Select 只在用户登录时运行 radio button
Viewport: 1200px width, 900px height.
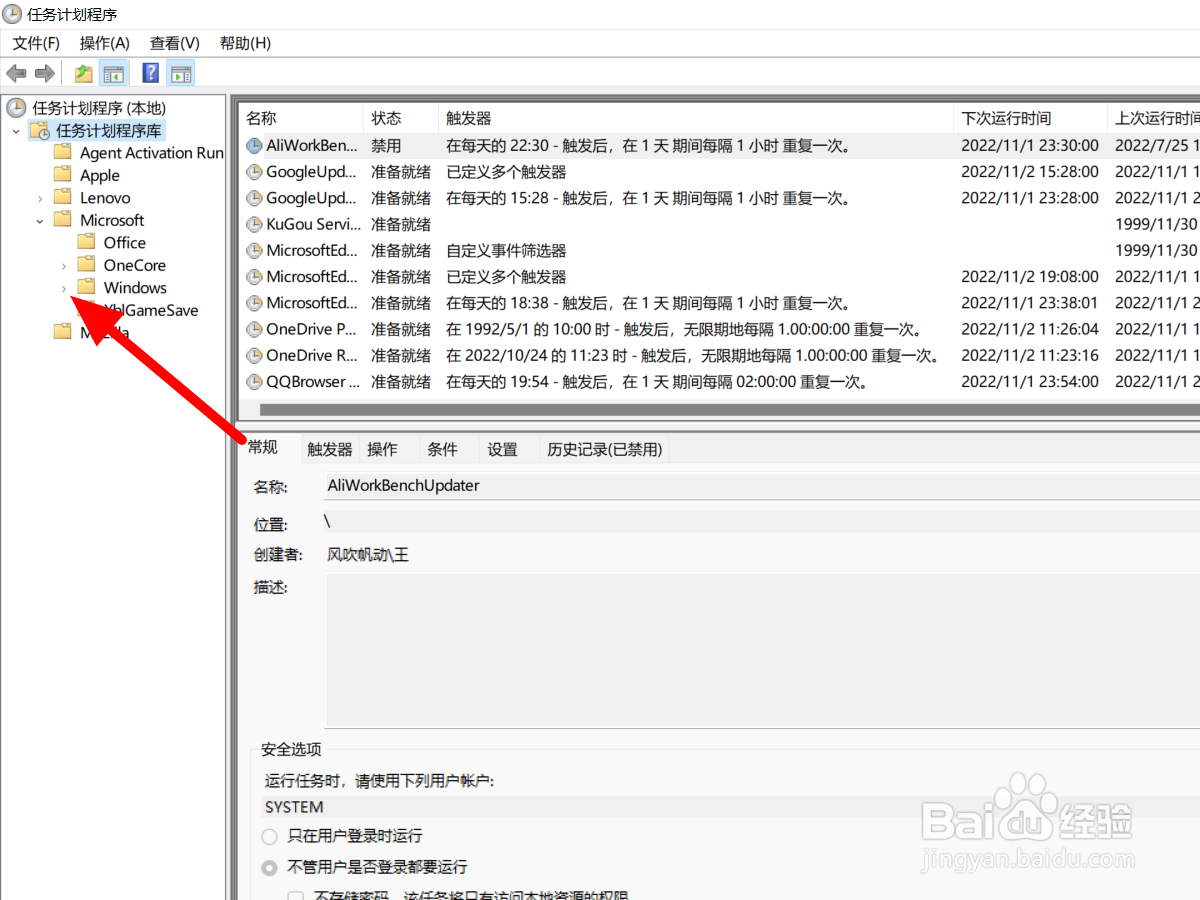point(269,836)
